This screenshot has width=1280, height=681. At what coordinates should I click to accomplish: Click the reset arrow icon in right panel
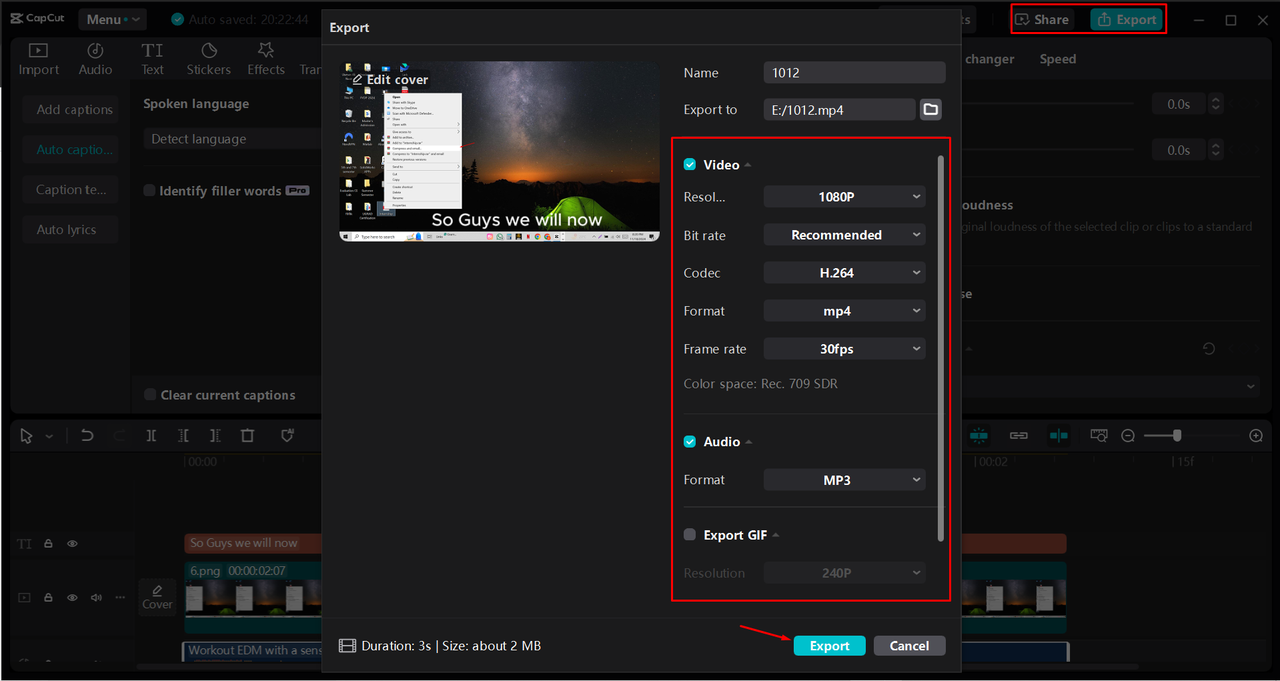1209,349
